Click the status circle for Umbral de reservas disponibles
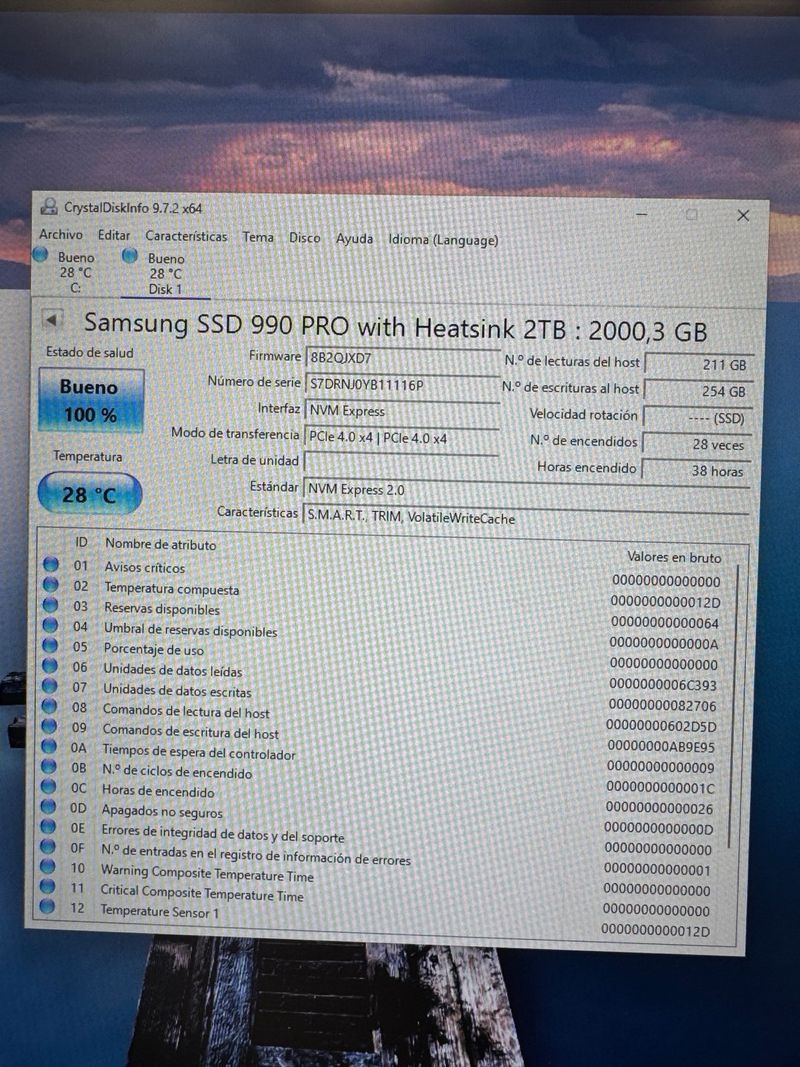Image resolution: width=800 pixels, height=1067 pixels. pyautogui.click(x=50, y=625)
